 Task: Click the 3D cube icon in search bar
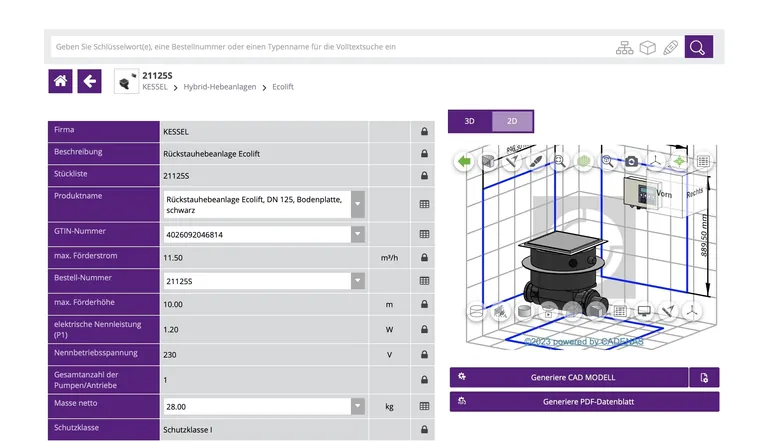coord(648,47)
